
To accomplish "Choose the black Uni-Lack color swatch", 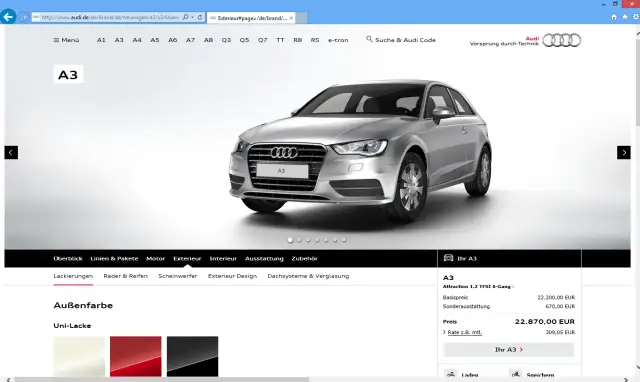I will (x=192, y=356).
